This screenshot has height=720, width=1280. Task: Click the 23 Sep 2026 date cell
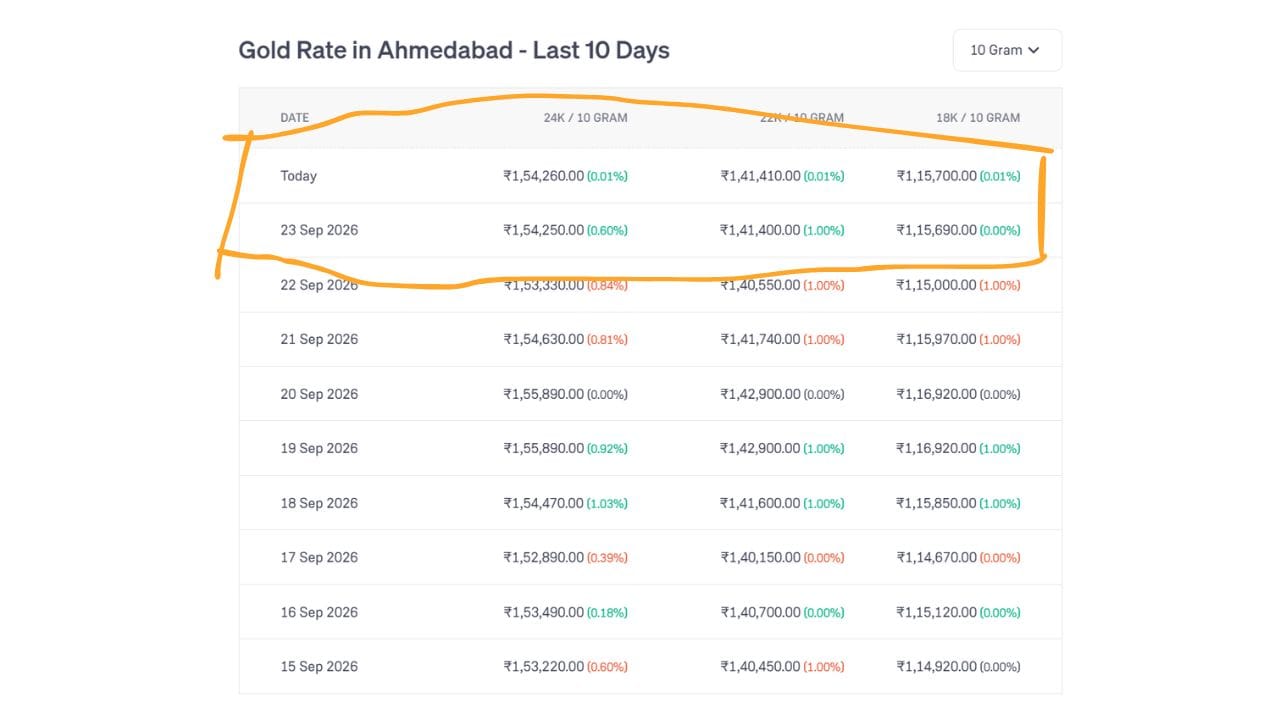pyautogui.click(x=319, y=230)
